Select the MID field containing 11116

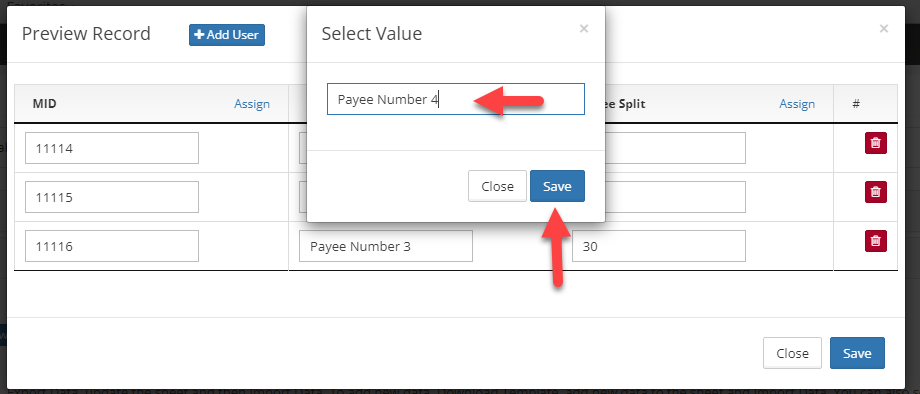[111, 246]
